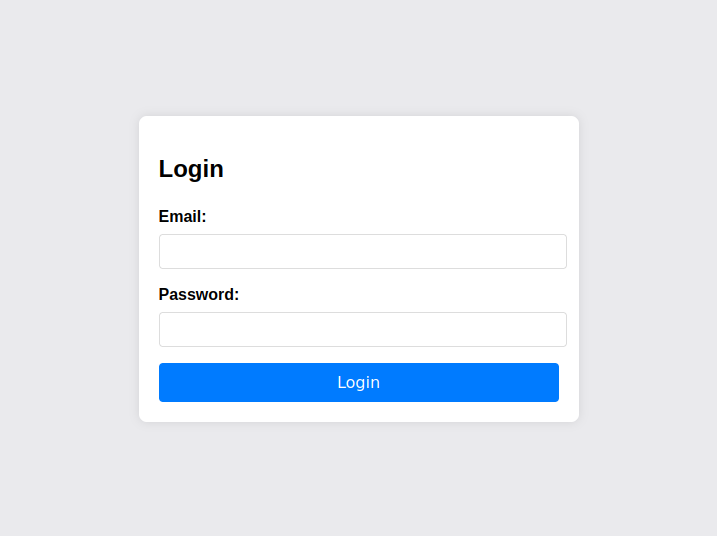Click the Login heading text

point(191,169)
